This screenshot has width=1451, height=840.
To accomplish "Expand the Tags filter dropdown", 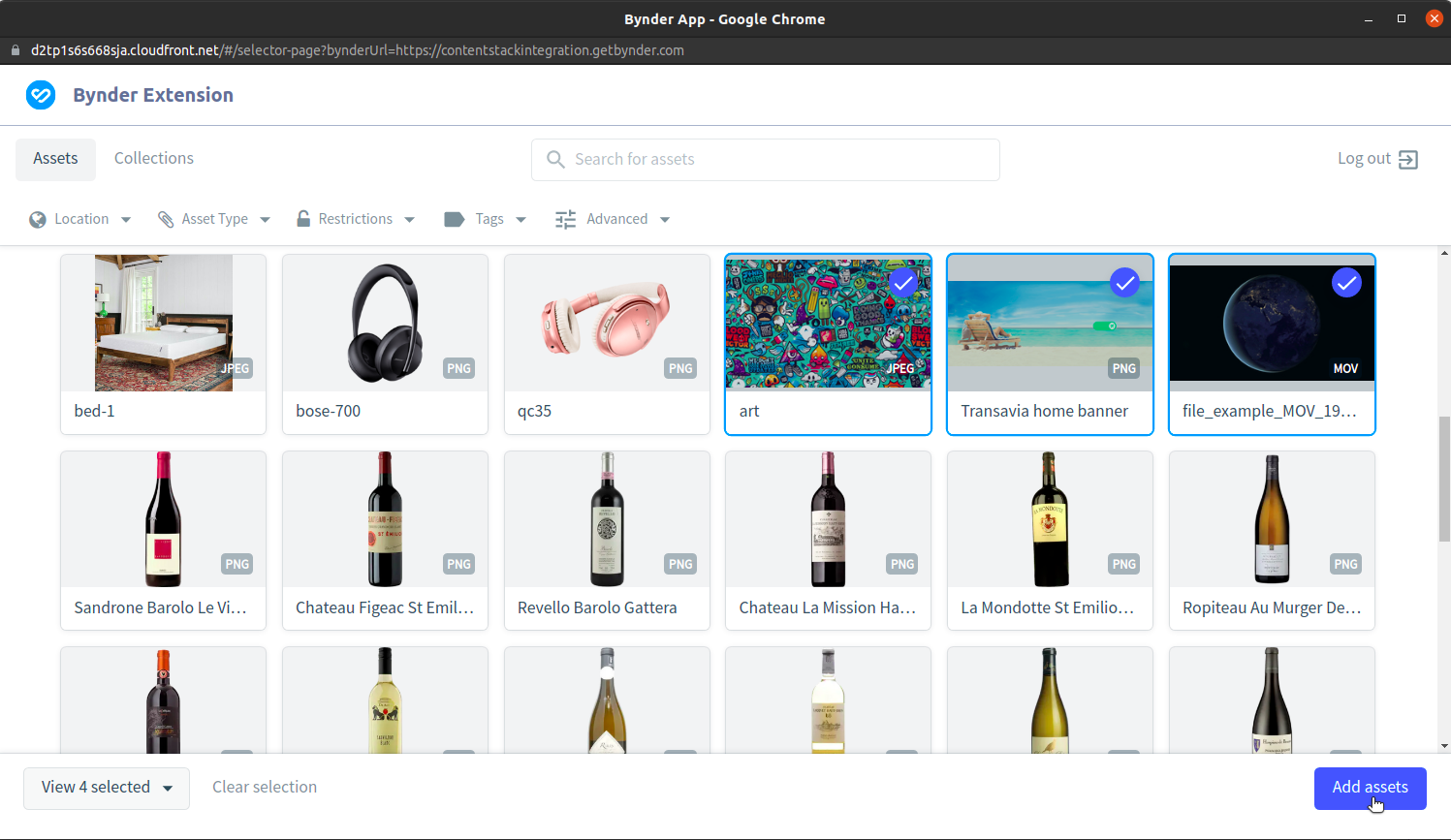I will click(486, 220).
